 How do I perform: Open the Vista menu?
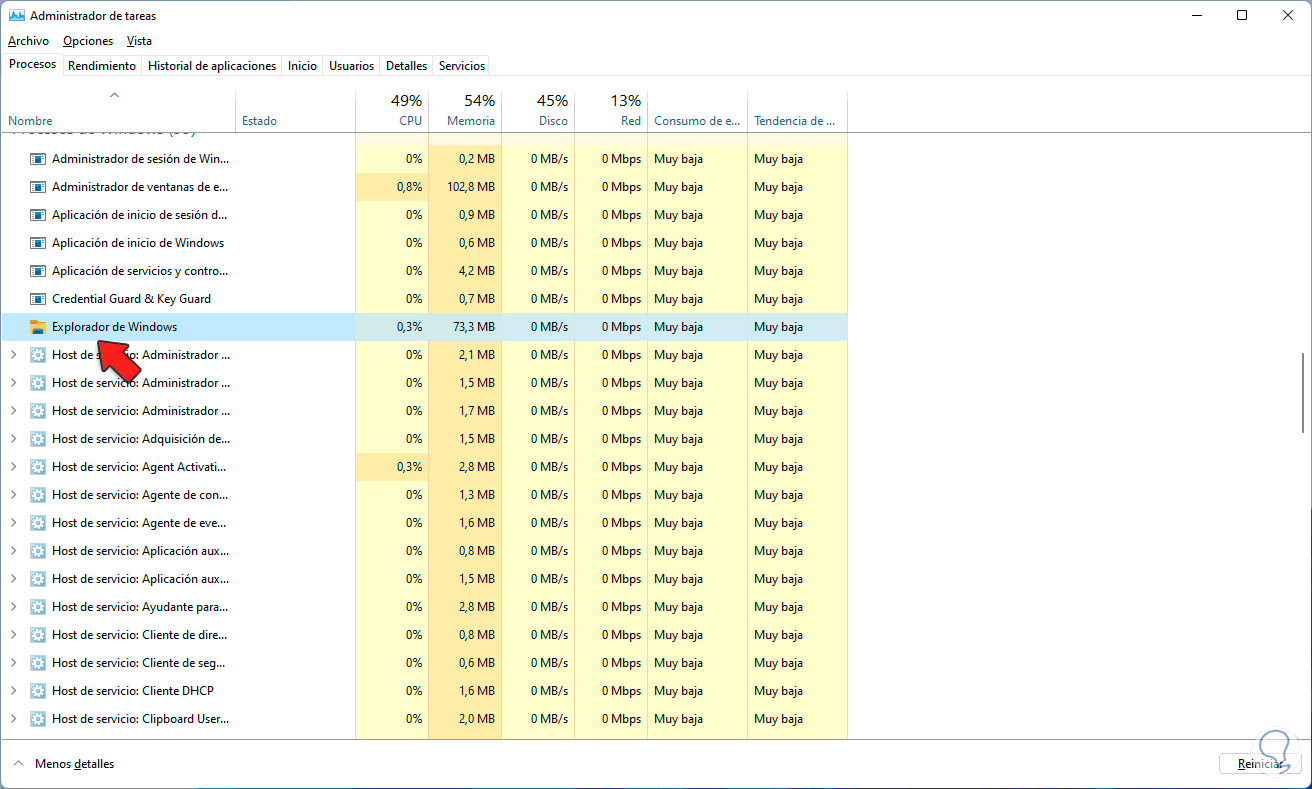click(x=139, y=41)
